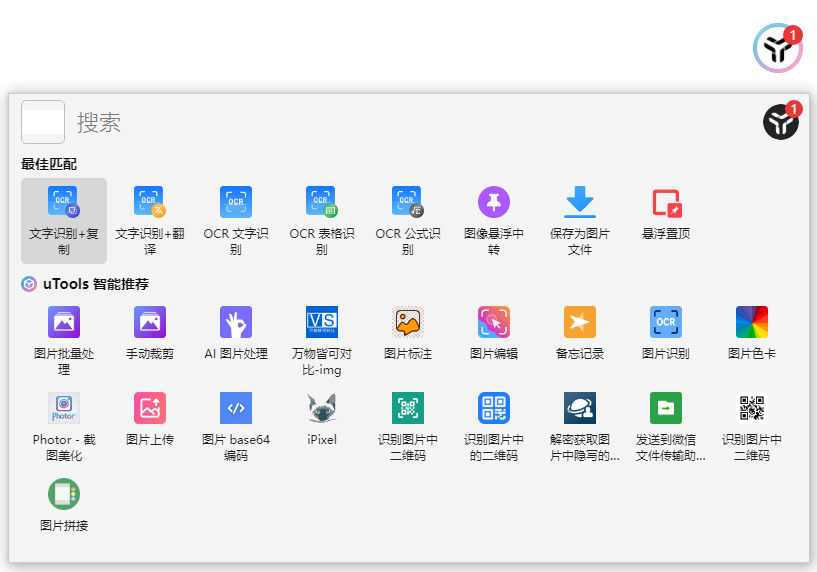Choose 保存为图片文件 download icon
The width and height of the screenshot is (817, 572).
(580, 203)
